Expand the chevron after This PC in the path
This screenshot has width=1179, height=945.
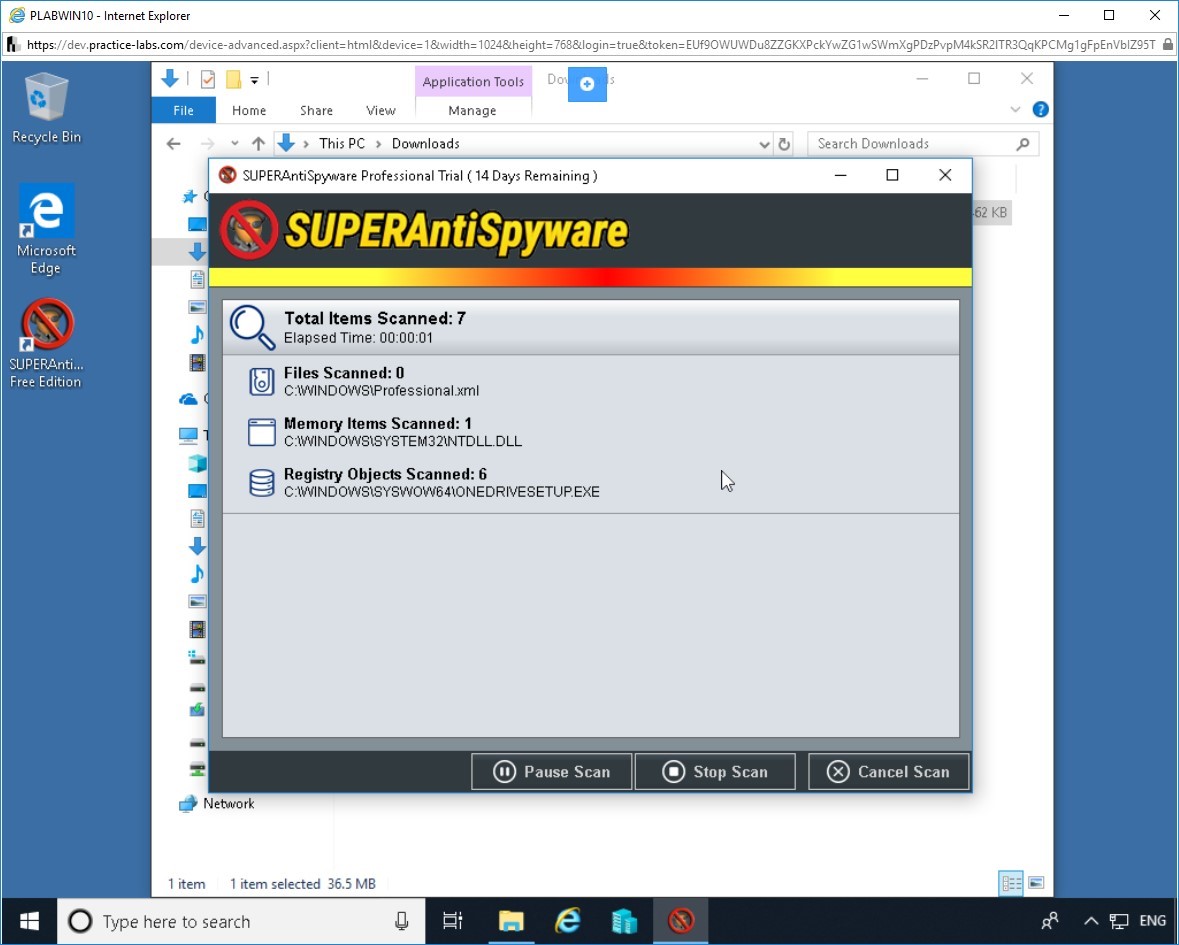(379, 144)
